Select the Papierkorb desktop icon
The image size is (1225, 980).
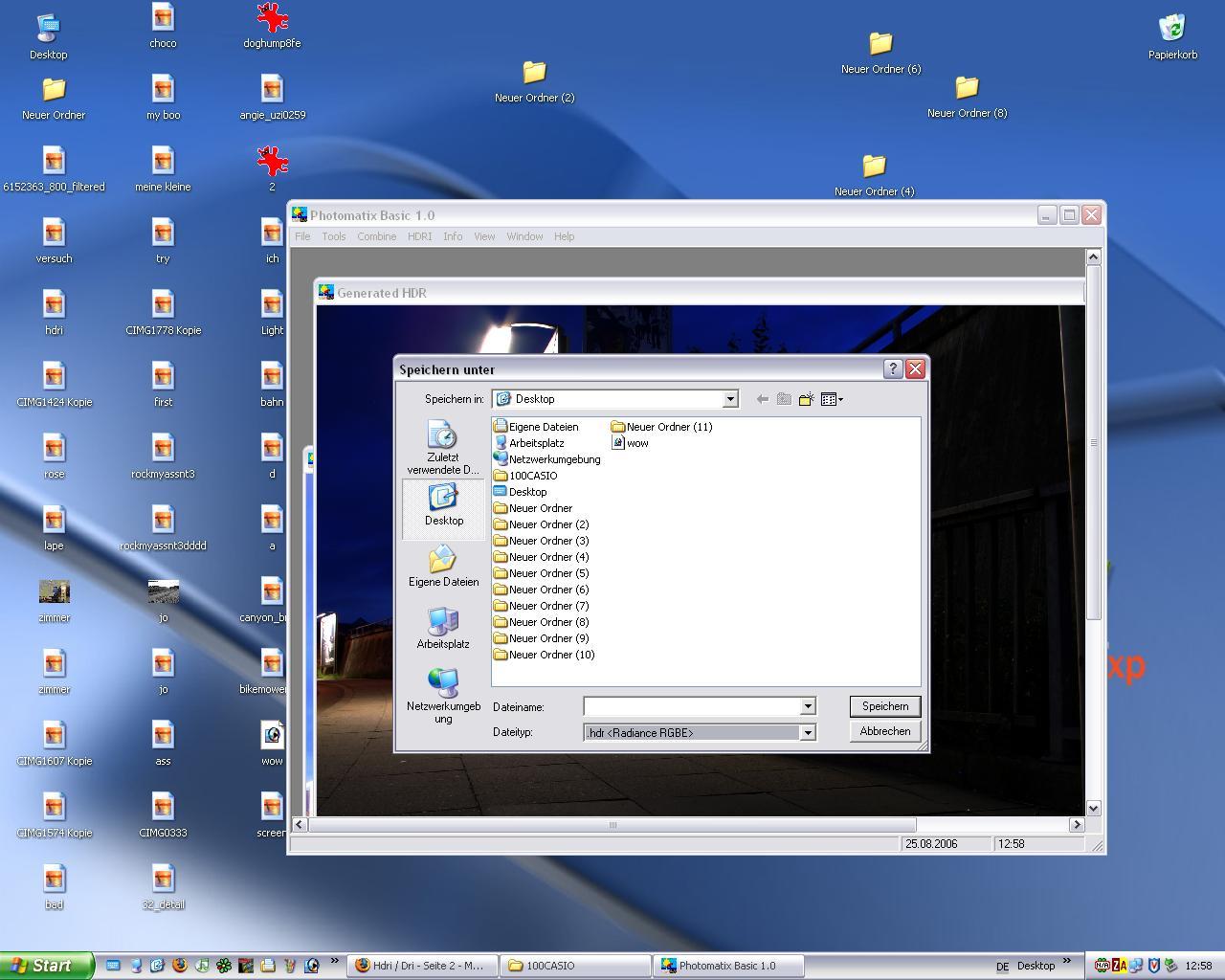pos(1172,38)
